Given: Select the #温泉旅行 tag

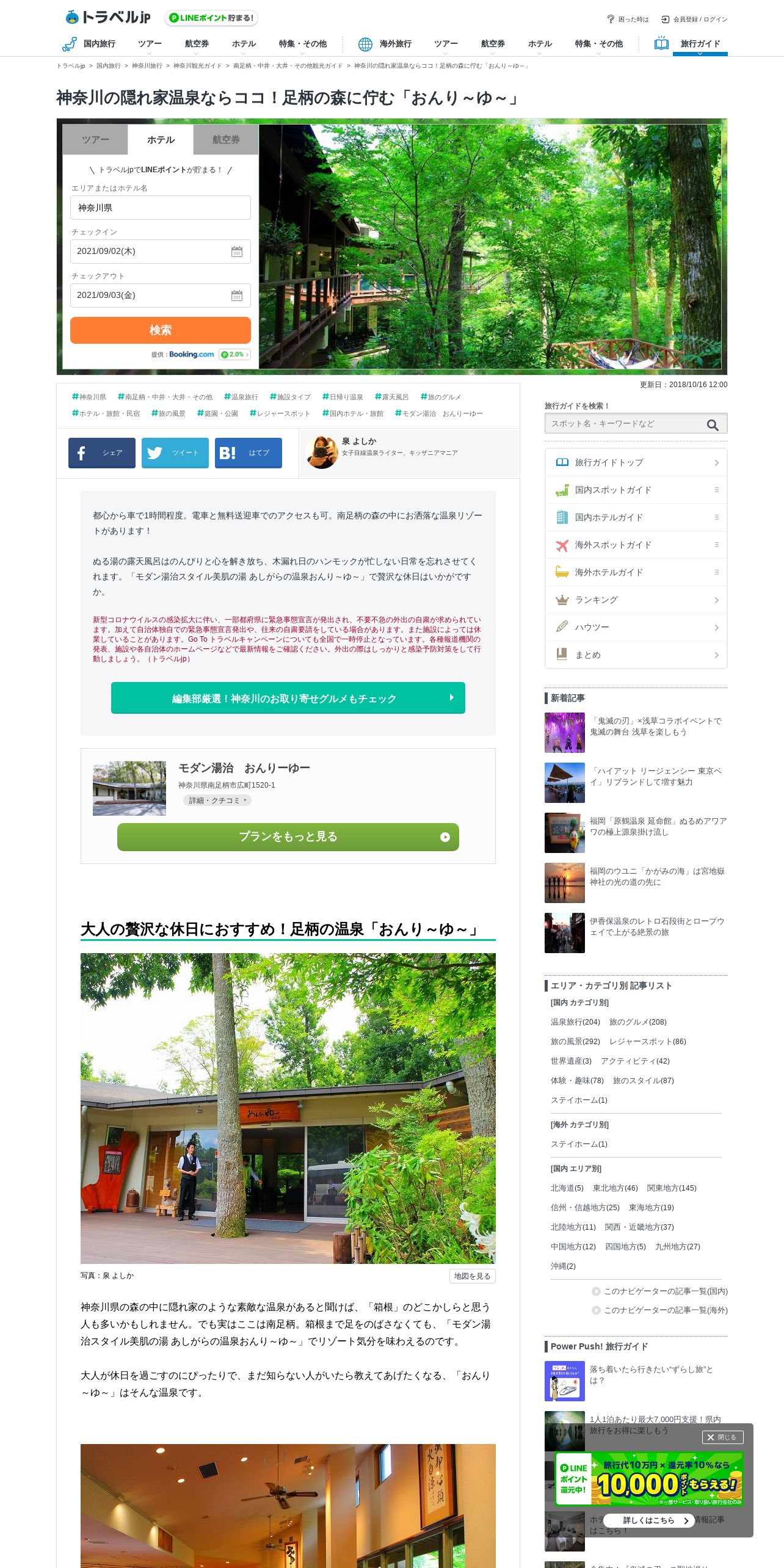Looking at the screenshot, I should [241, 397].
